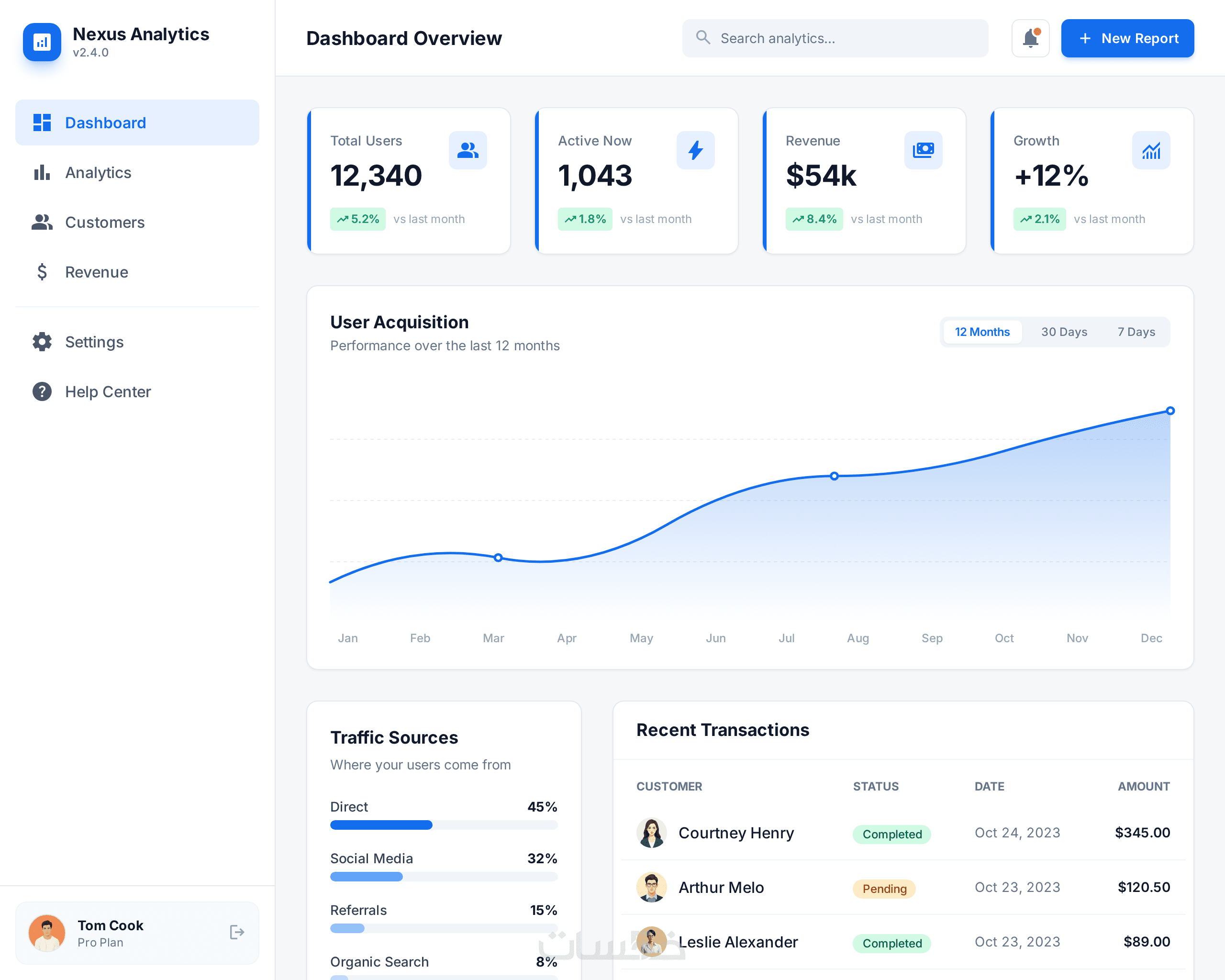Open Courtney Henry's transaction row
The height and width of the screenshot is (980, 1225).
736,833
